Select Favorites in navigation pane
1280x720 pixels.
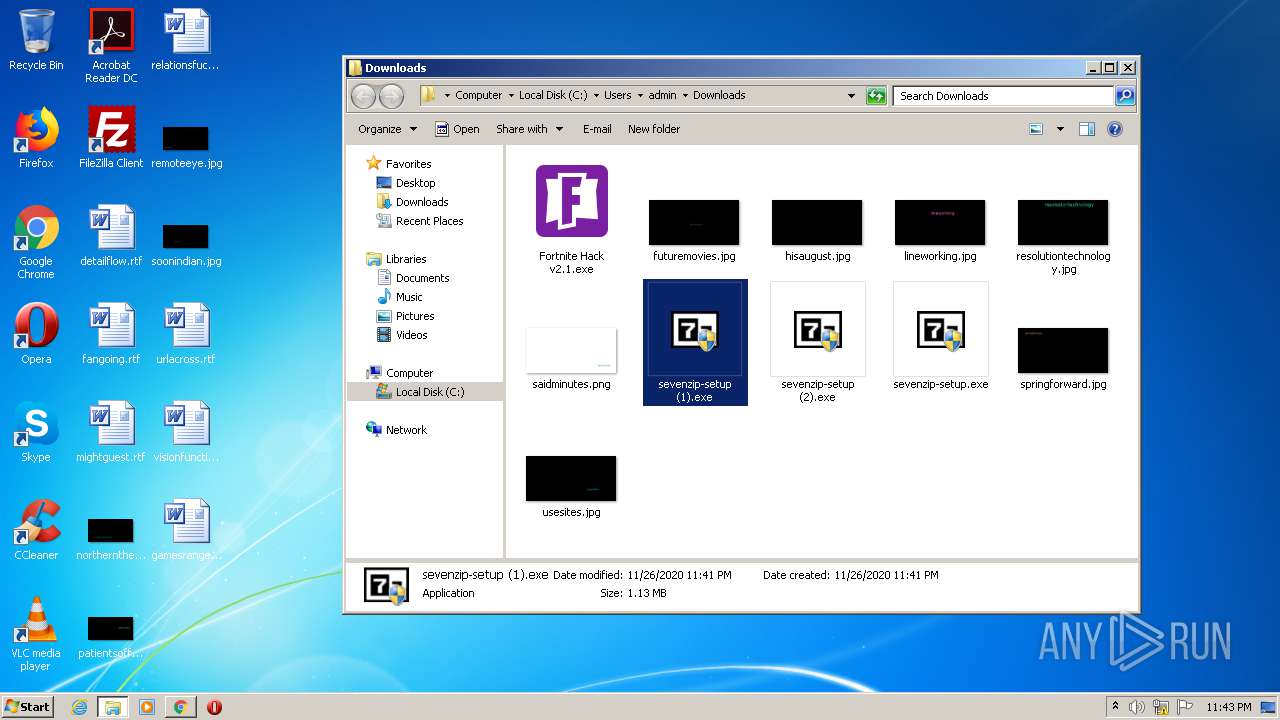coord(399,164)
